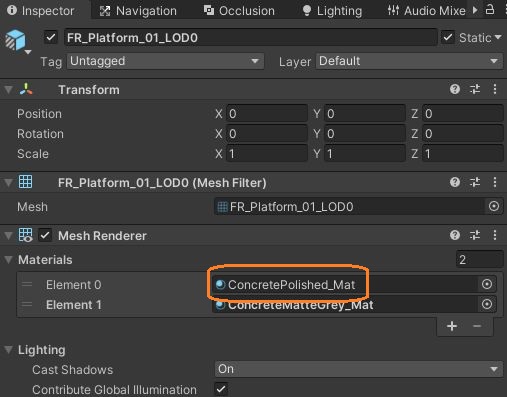Open Mesh Filter help icon

pos(455,182)
